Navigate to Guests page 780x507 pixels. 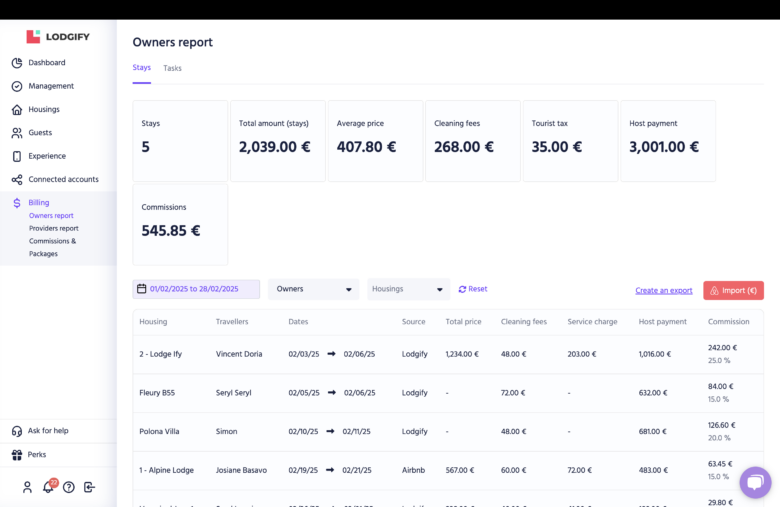click(x=40, y=133)
